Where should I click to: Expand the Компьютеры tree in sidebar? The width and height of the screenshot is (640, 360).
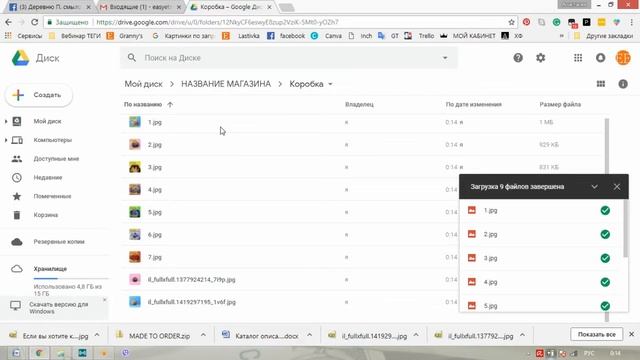point(6,140)
